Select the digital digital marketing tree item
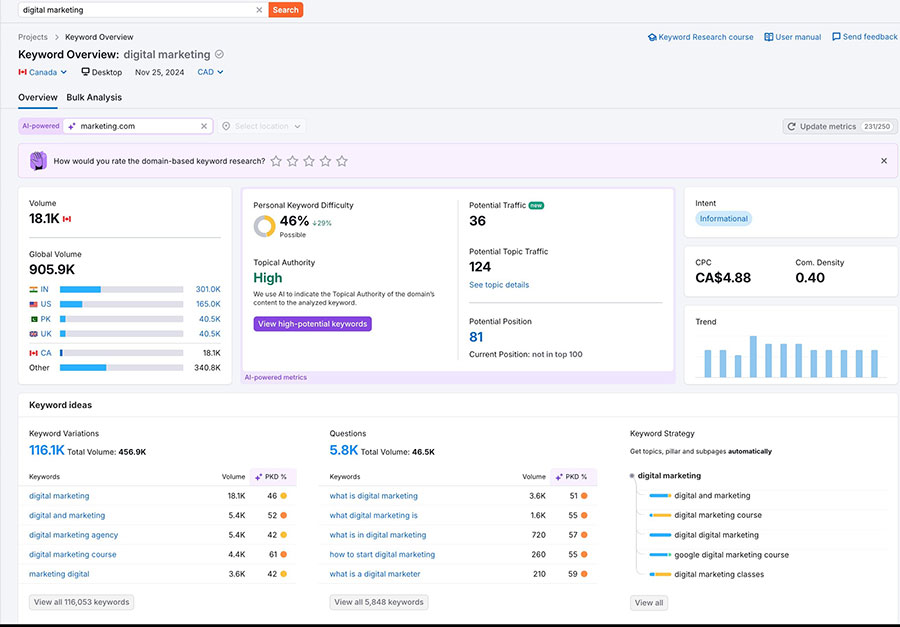The width and height of the screenshot is (900, 627). pos(716,535)
